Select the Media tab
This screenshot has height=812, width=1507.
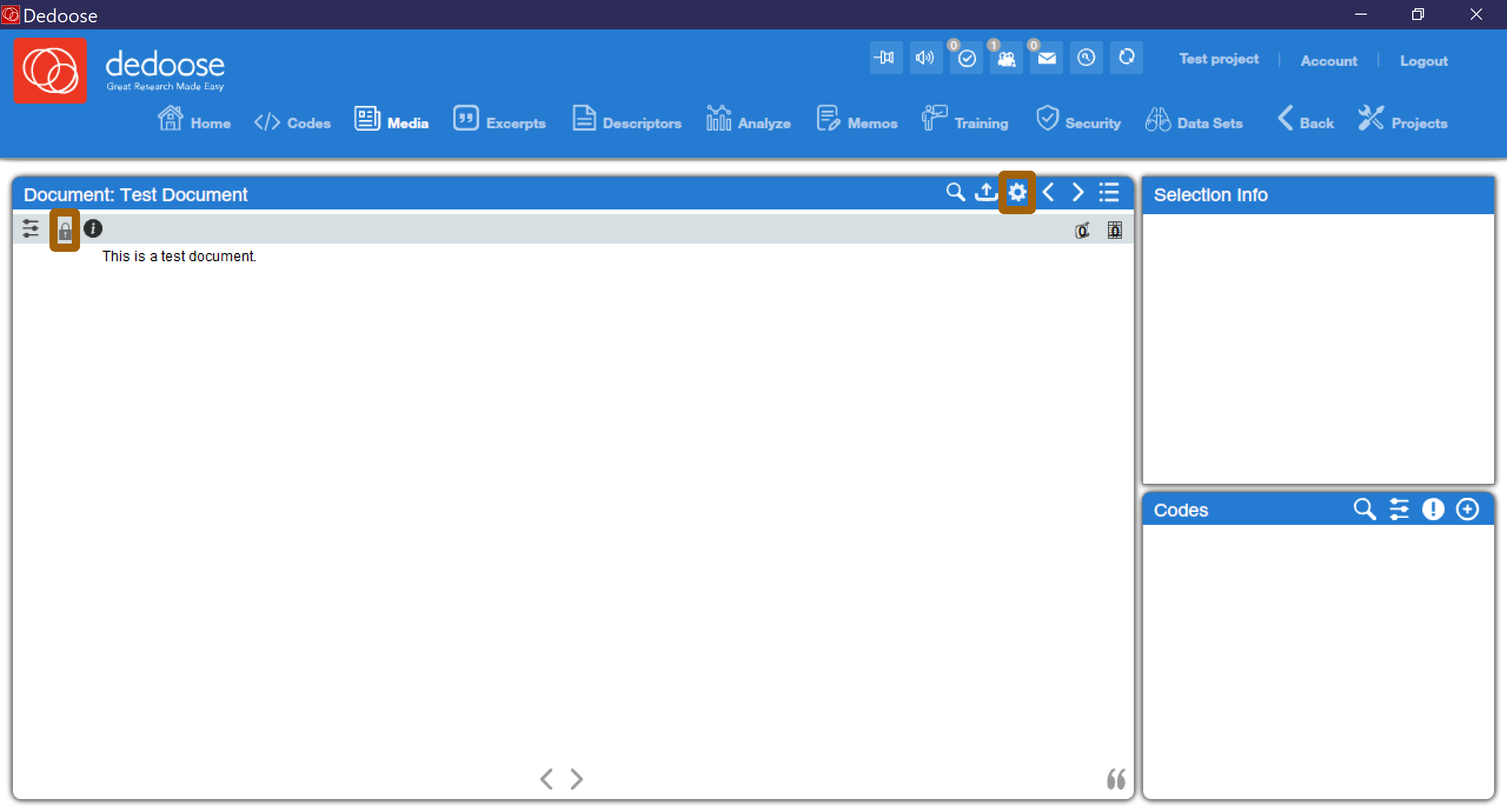391,119
